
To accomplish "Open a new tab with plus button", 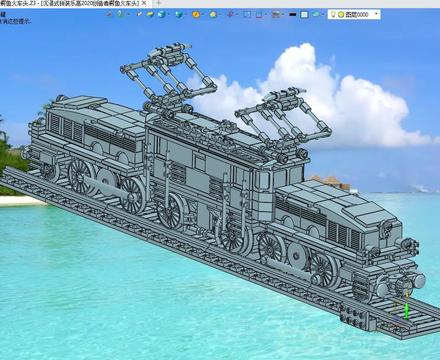I will (x=159, y=3).
